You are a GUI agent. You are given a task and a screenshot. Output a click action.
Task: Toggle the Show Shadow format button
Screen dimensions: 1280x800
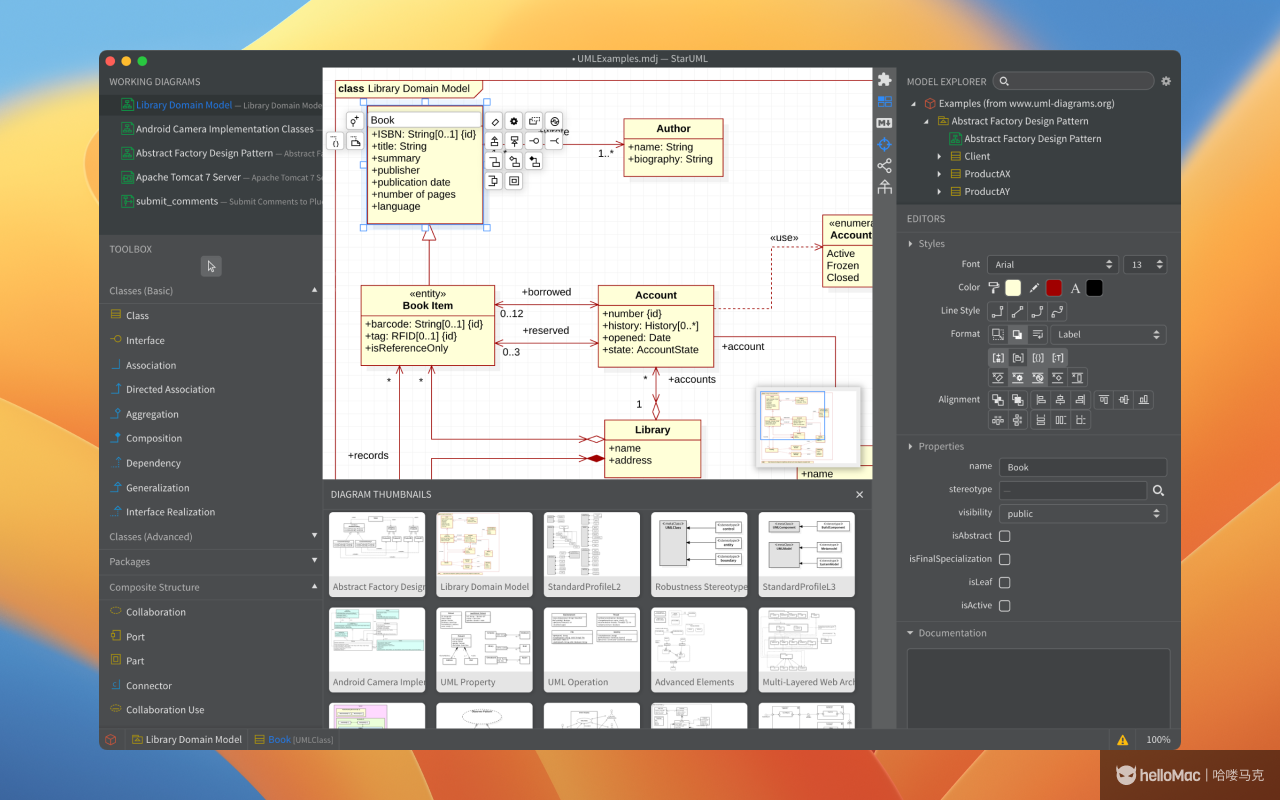point(1017,334)
